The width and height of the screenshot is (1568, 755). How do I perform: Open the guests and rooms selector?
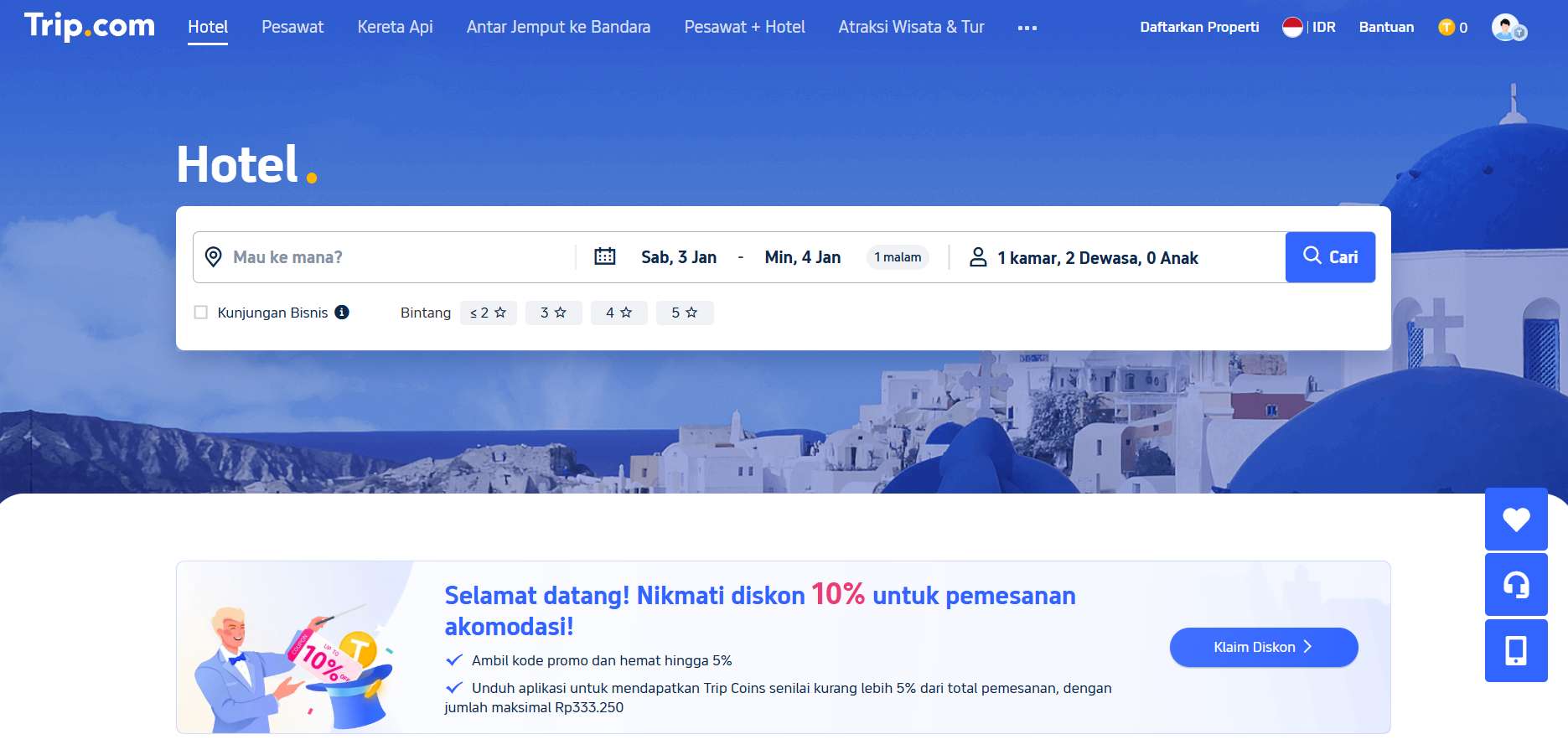[x=1096, y=258]
